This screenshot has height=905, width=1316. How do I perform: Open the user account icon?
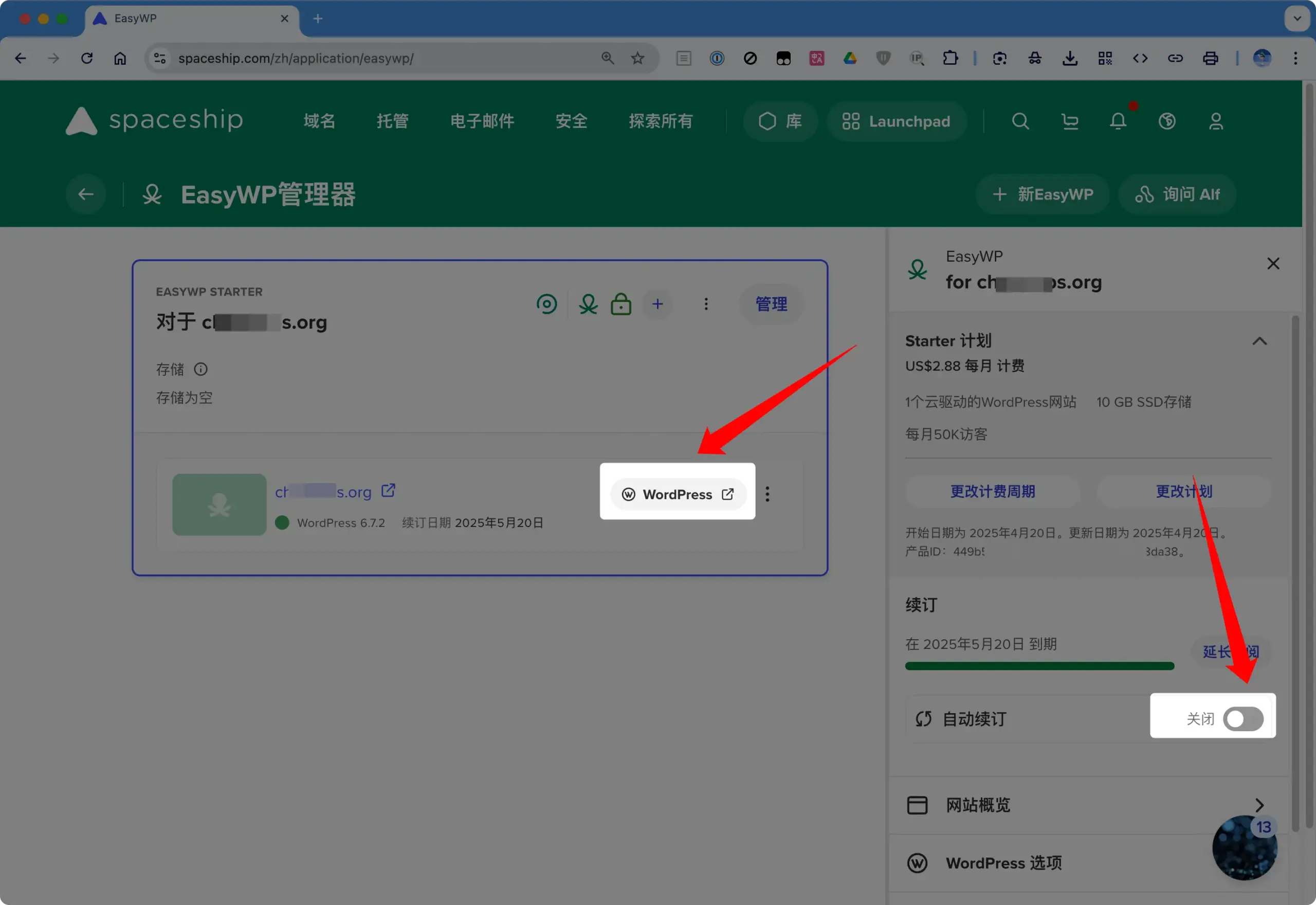[x=1216, y=121]
